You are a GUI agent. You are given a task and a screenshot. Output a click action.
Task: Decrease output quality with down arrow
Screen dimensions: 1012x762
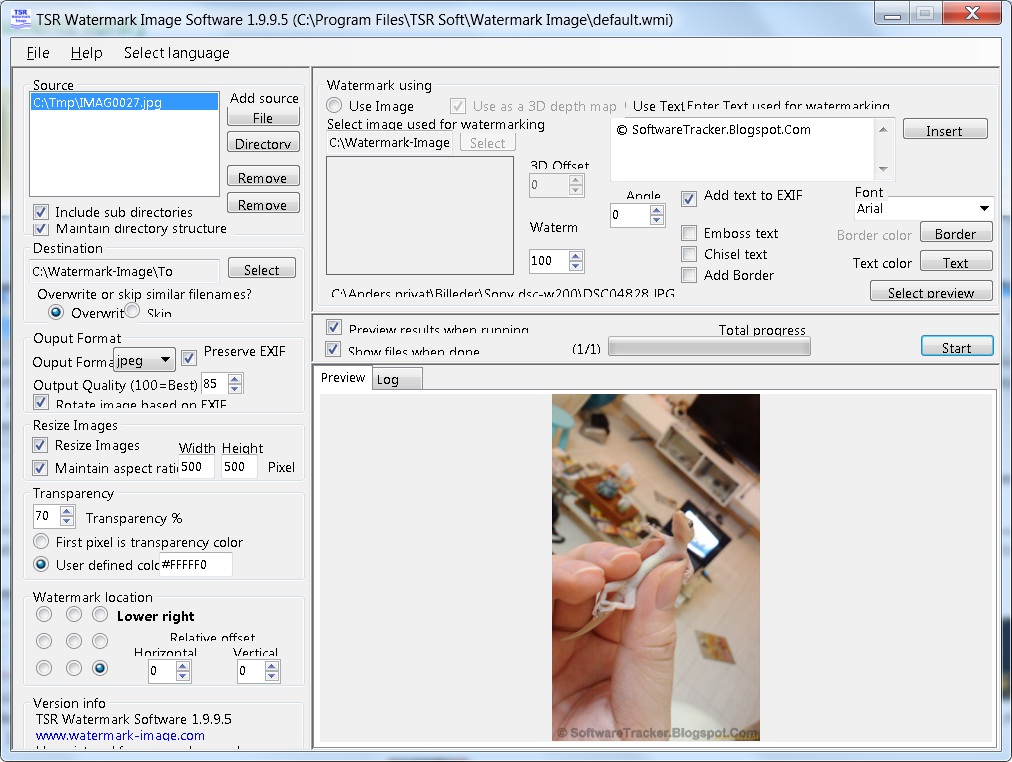coord(236,388)
